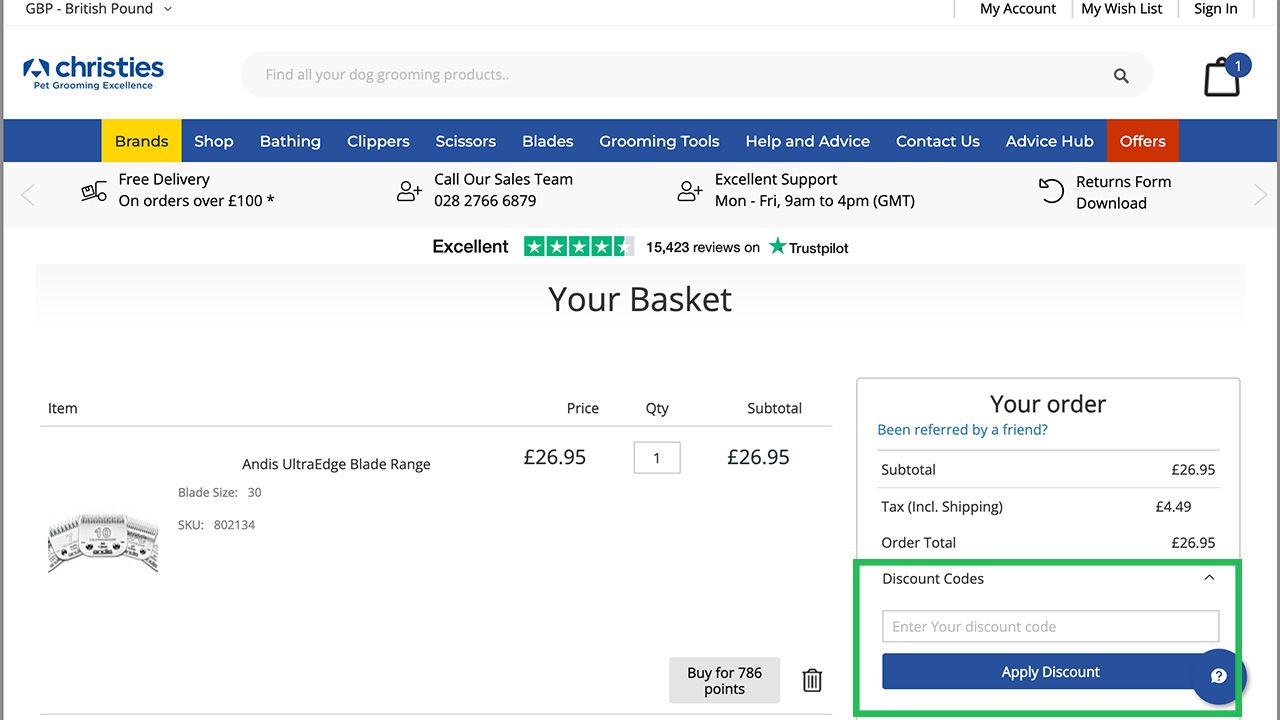
Task: Open the Scissors menu
Action: tap(466, 141)
